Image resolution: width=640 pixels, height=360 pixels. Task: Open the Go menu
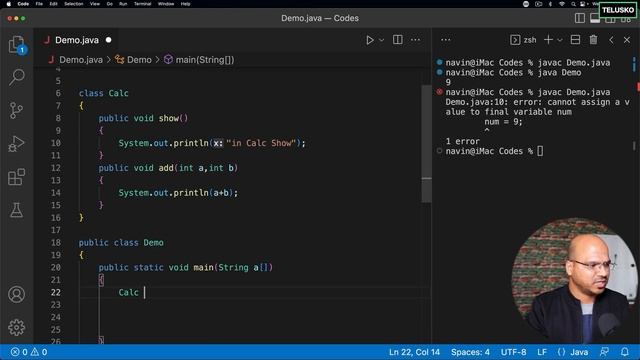(109, 4)
